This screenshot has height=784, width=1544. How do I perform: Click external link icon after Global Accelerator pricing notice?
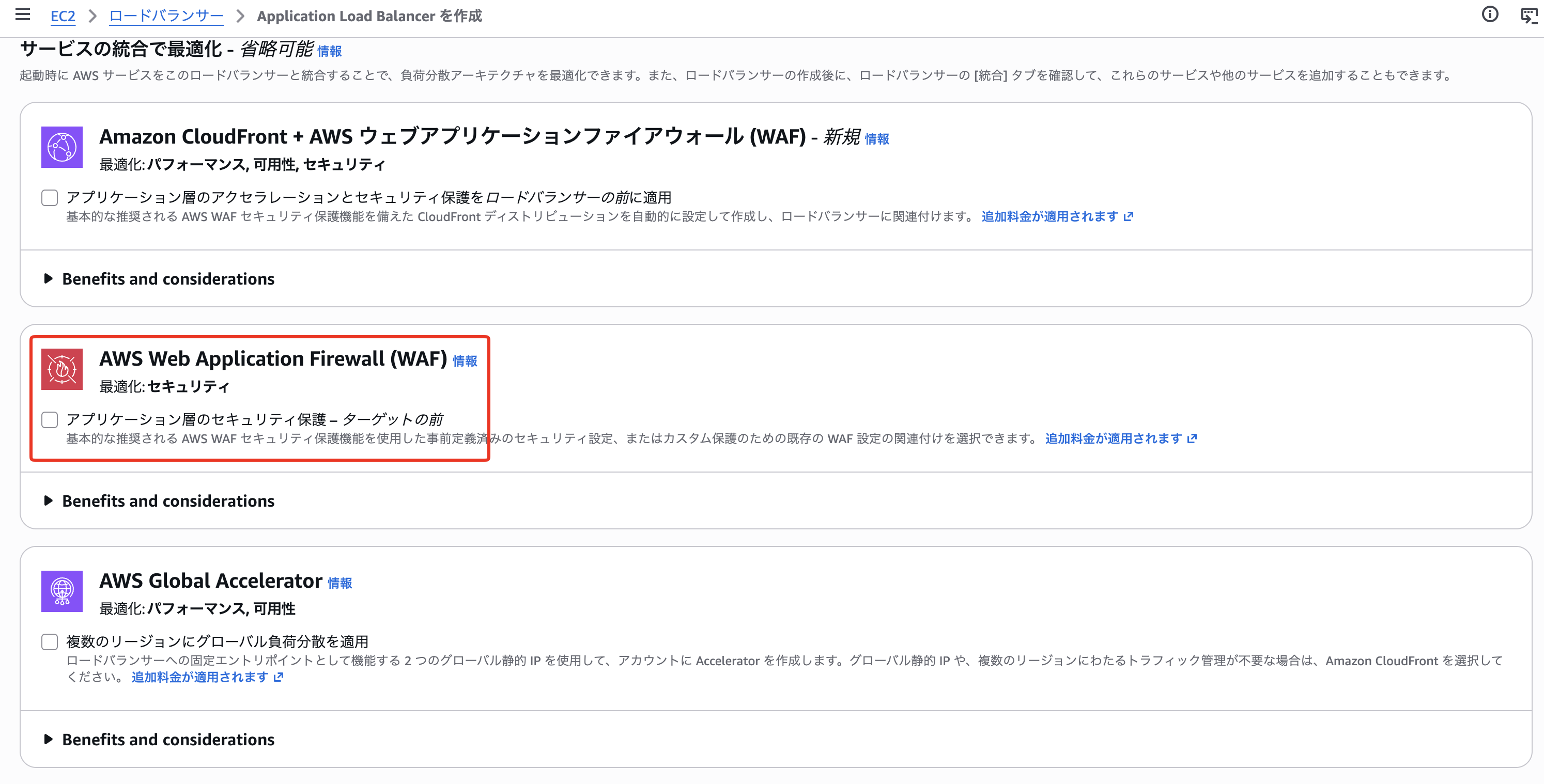278,677
